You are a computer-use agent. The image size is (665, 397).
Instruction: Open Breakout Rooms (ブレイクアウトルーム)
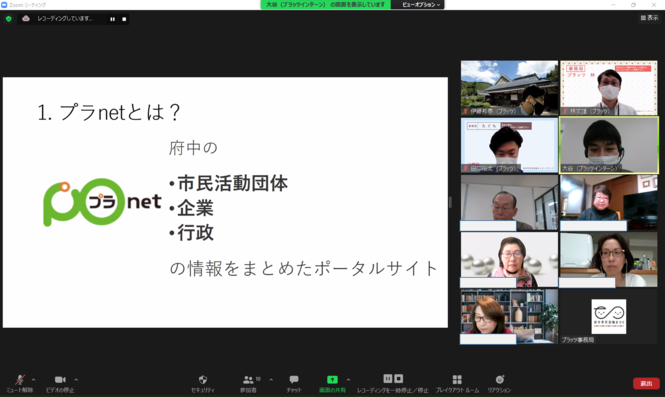coord(457,383)
